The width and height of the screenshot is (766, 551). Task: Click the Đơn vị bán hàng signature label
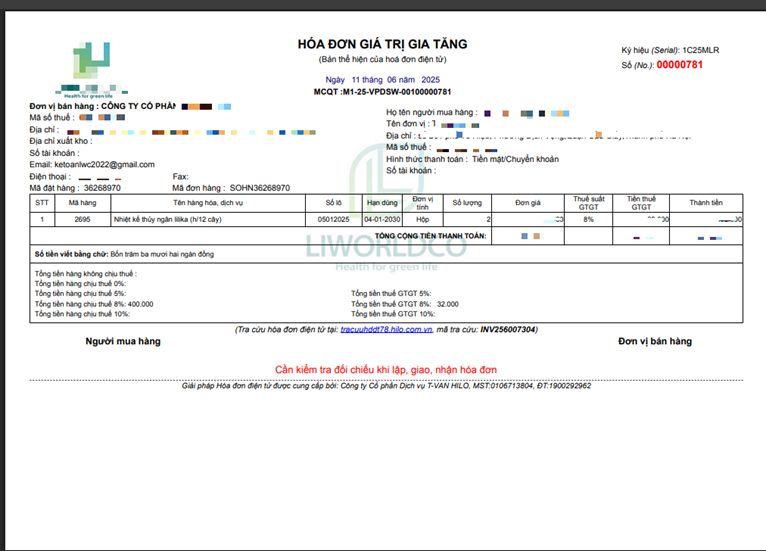tap(655, 341)
